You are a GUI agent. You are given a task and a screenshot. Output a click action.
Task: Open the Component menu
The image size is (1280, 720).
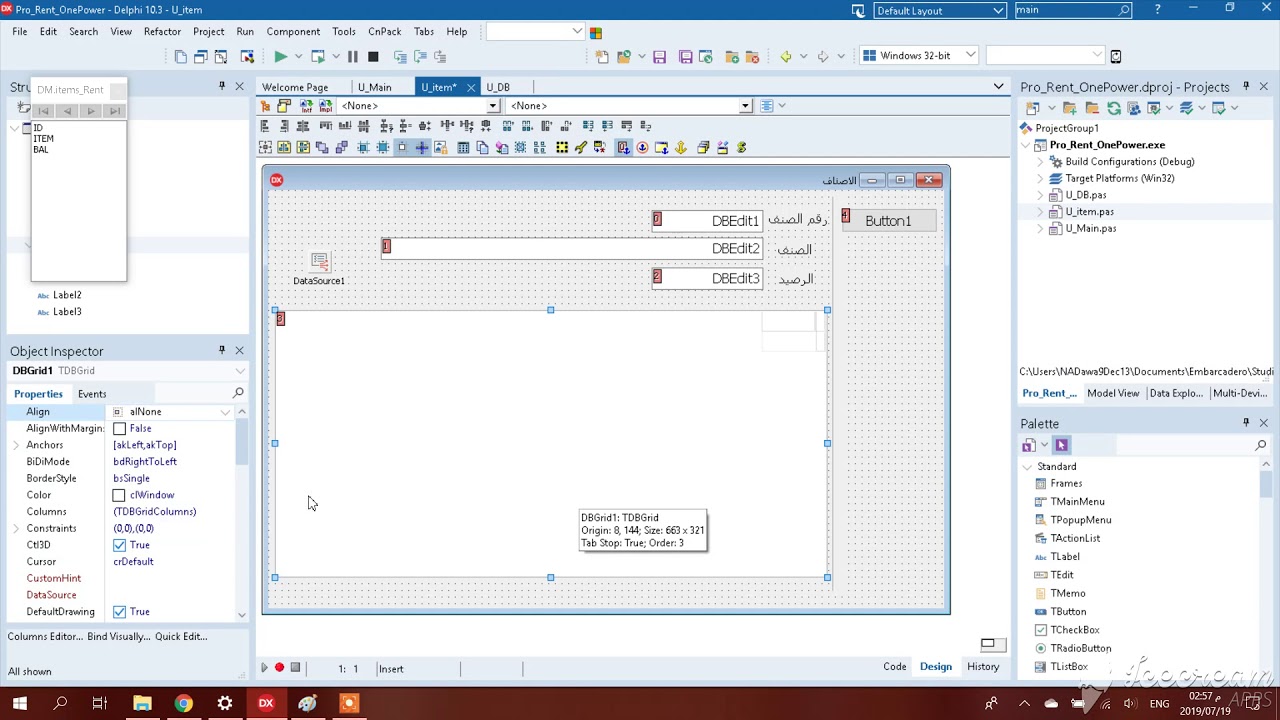point(293,32)
